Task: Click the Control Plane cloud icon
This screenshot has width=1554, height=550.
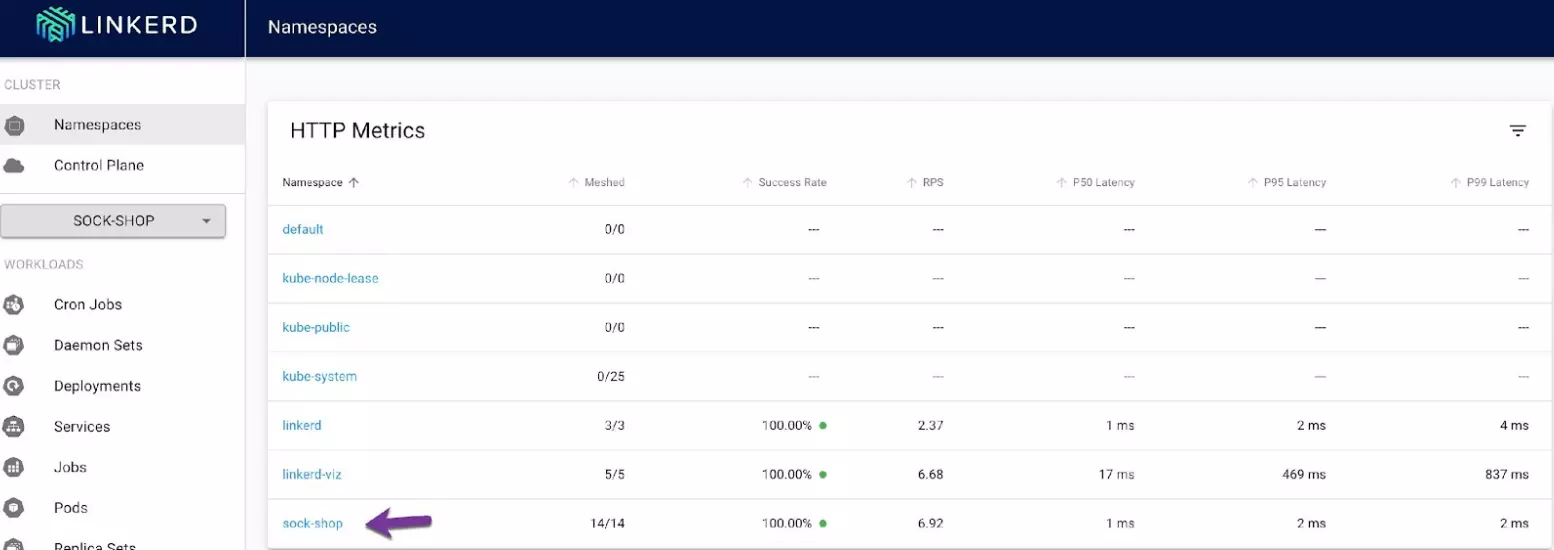Action: click(15, 165)
